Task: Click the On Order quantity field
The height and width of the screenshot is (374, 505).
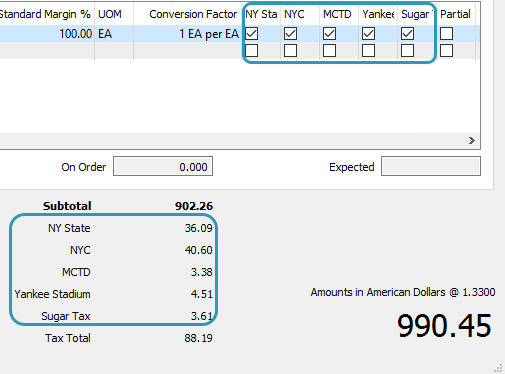Action: click(163, 166)
